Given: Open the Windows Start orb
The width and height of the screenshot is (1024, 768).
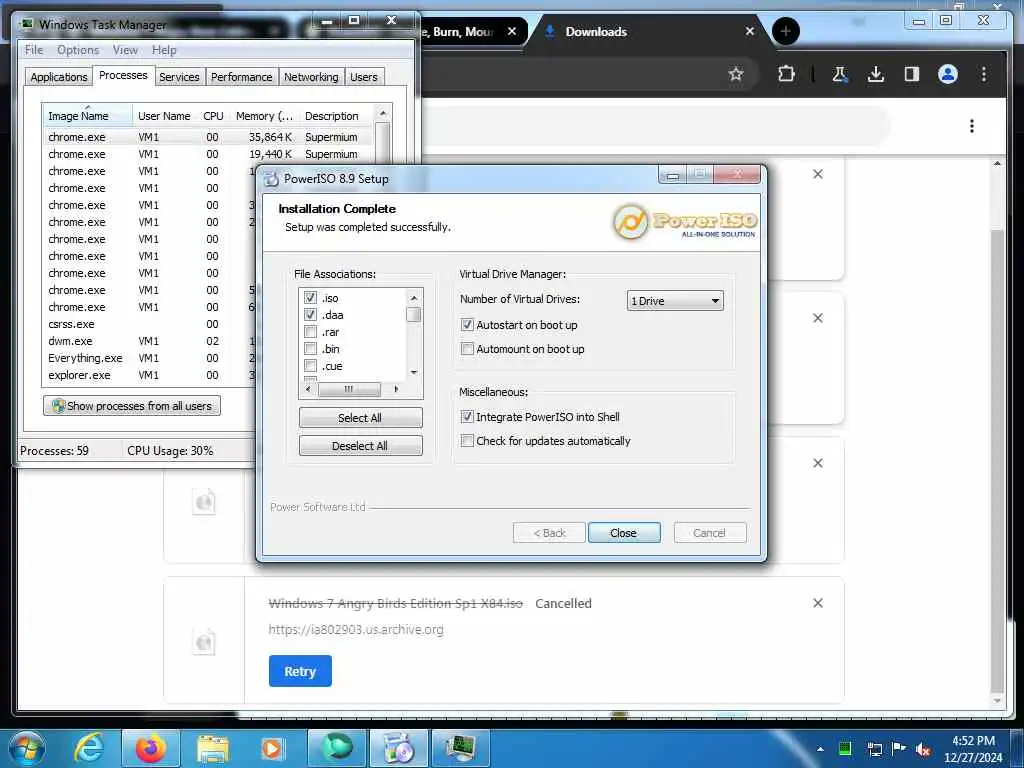Looking at the screenshot, I should (26, 748).
